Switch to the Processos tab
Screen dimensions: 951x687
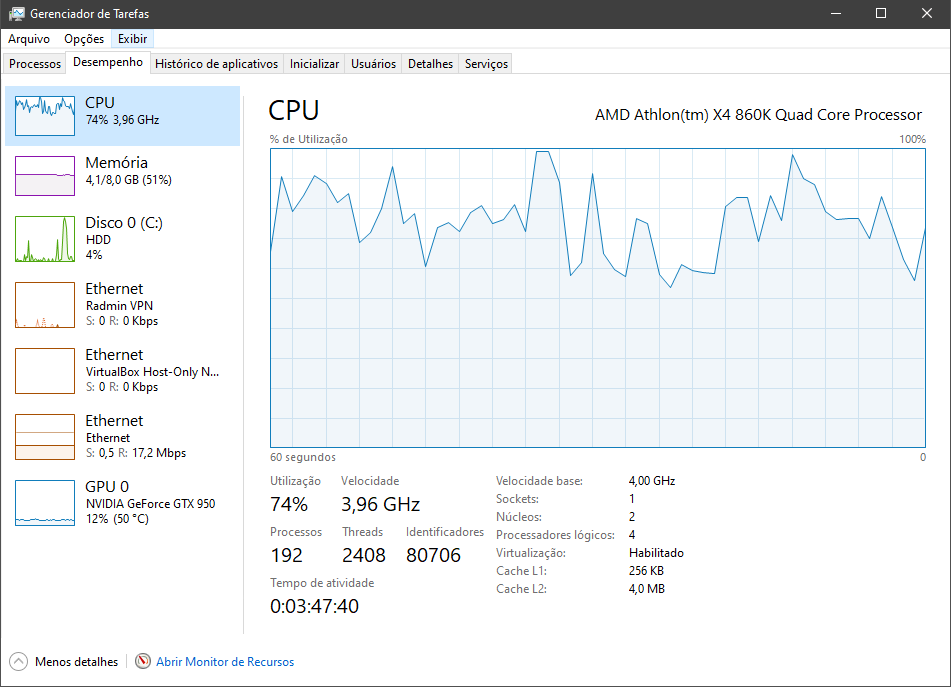click(35, 64)
